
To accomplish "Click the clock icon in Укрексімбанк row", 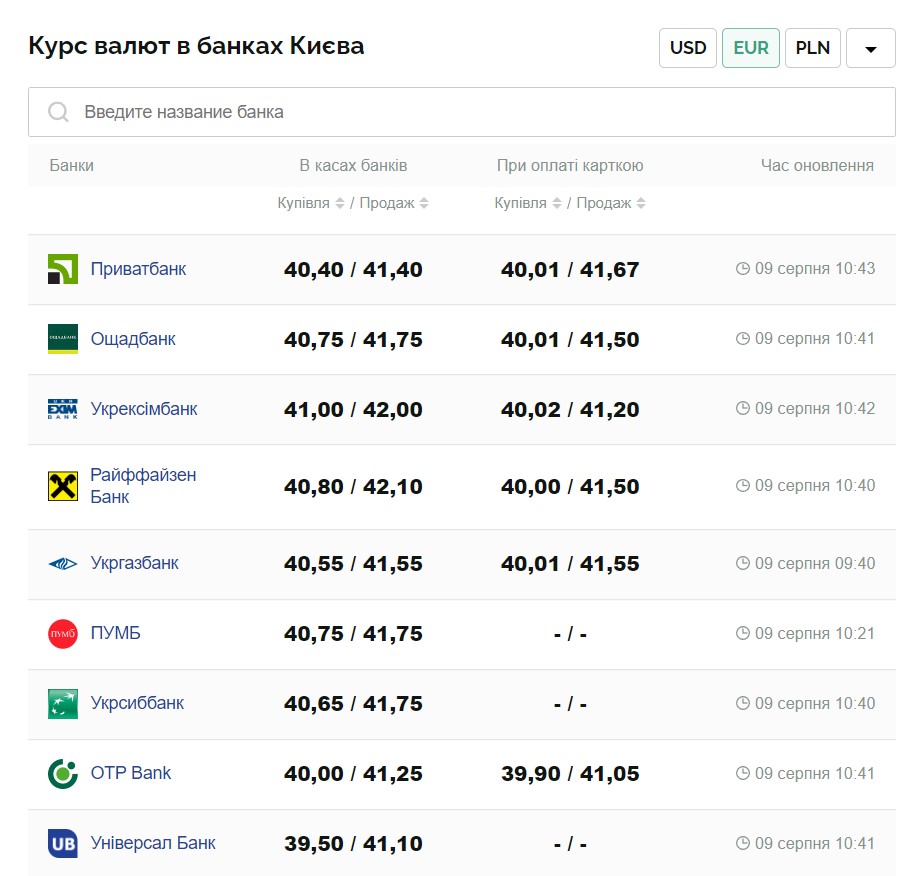I will point(742,409).
